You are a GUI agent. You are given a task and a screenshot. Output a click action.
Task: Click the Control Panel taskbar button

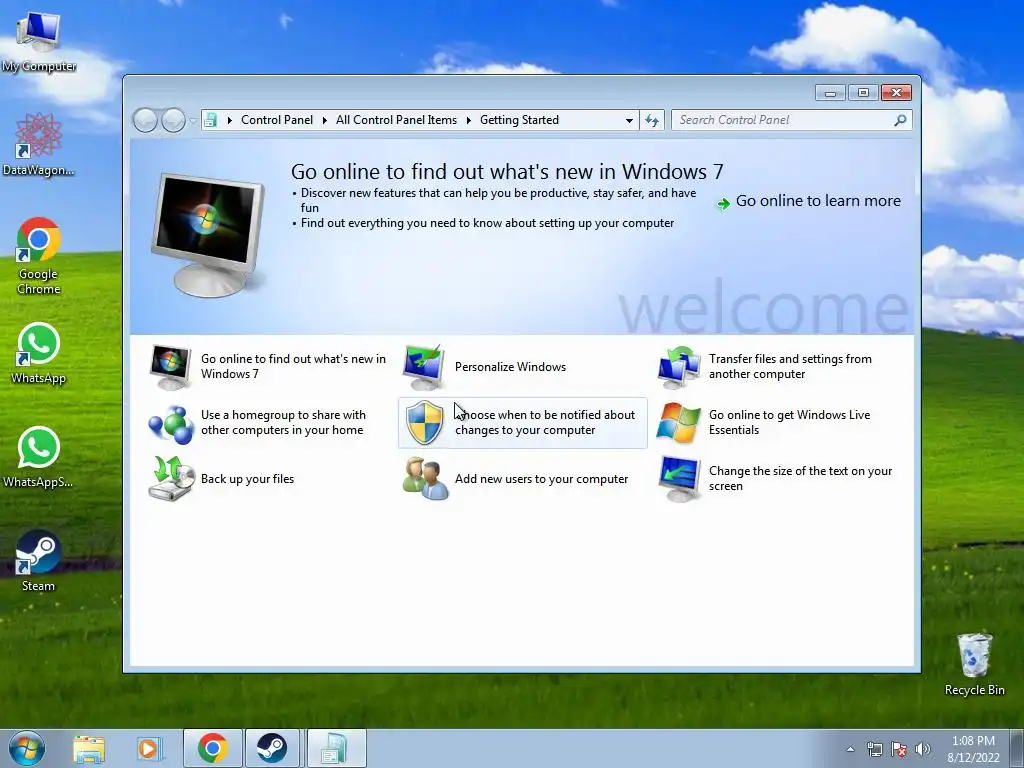[336, 748]
